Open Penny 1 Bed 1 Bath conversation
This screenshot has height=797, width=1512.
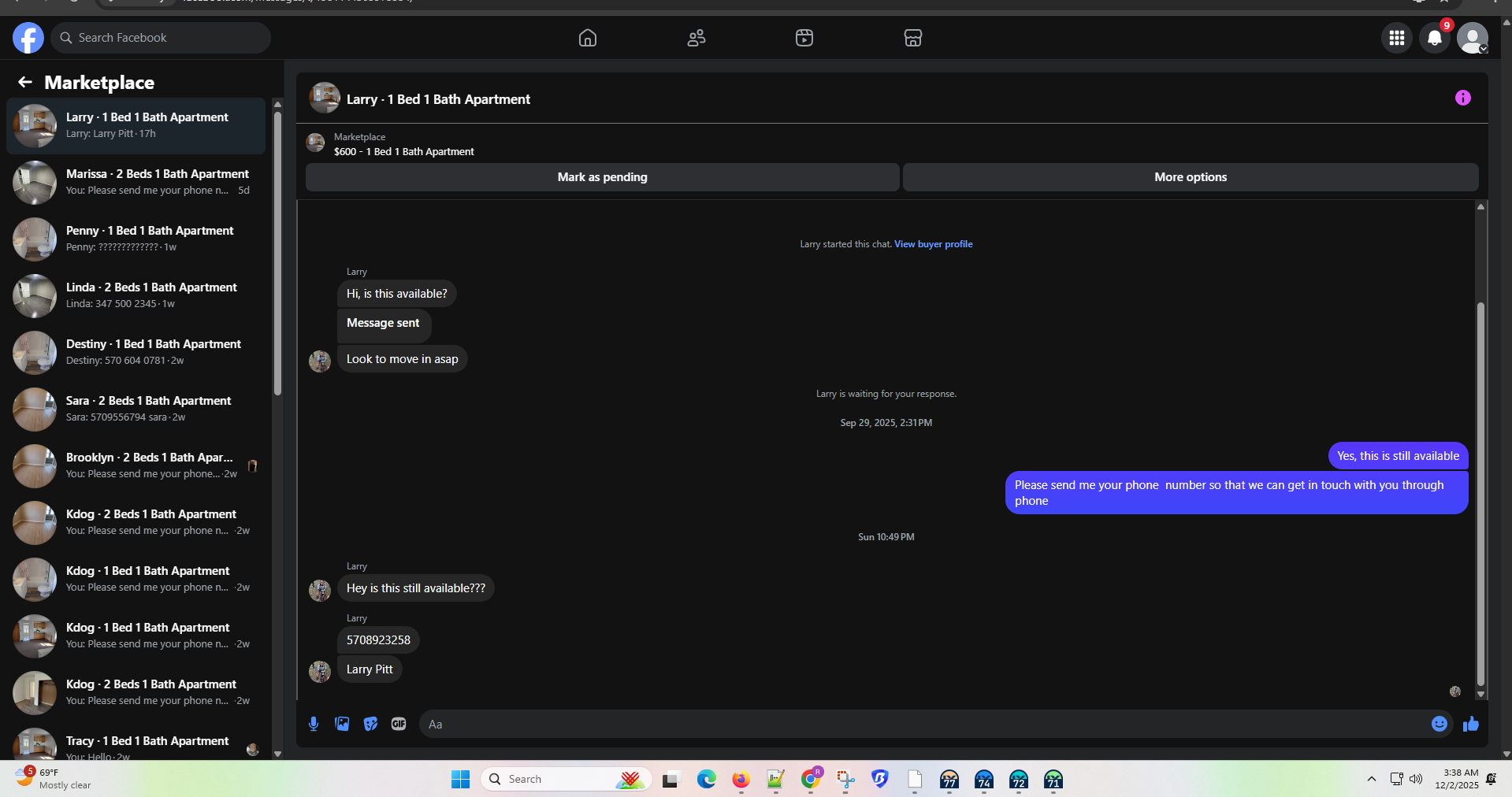136,239
